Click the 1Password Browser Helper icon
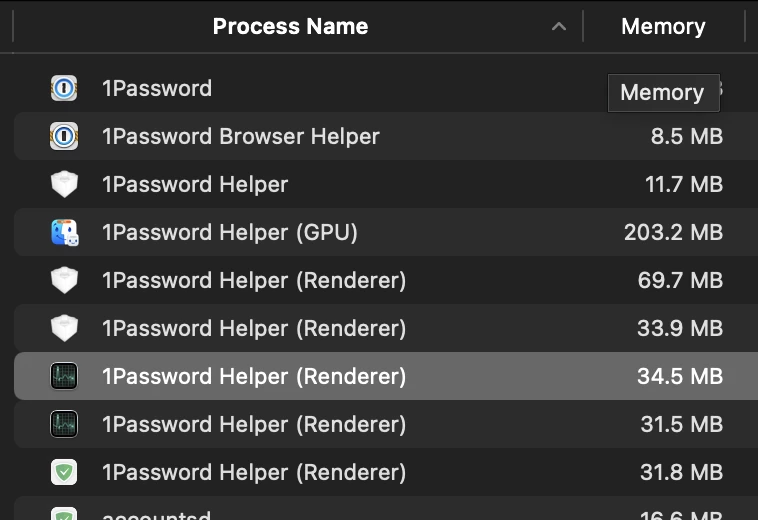 click(x=64, y=136)
